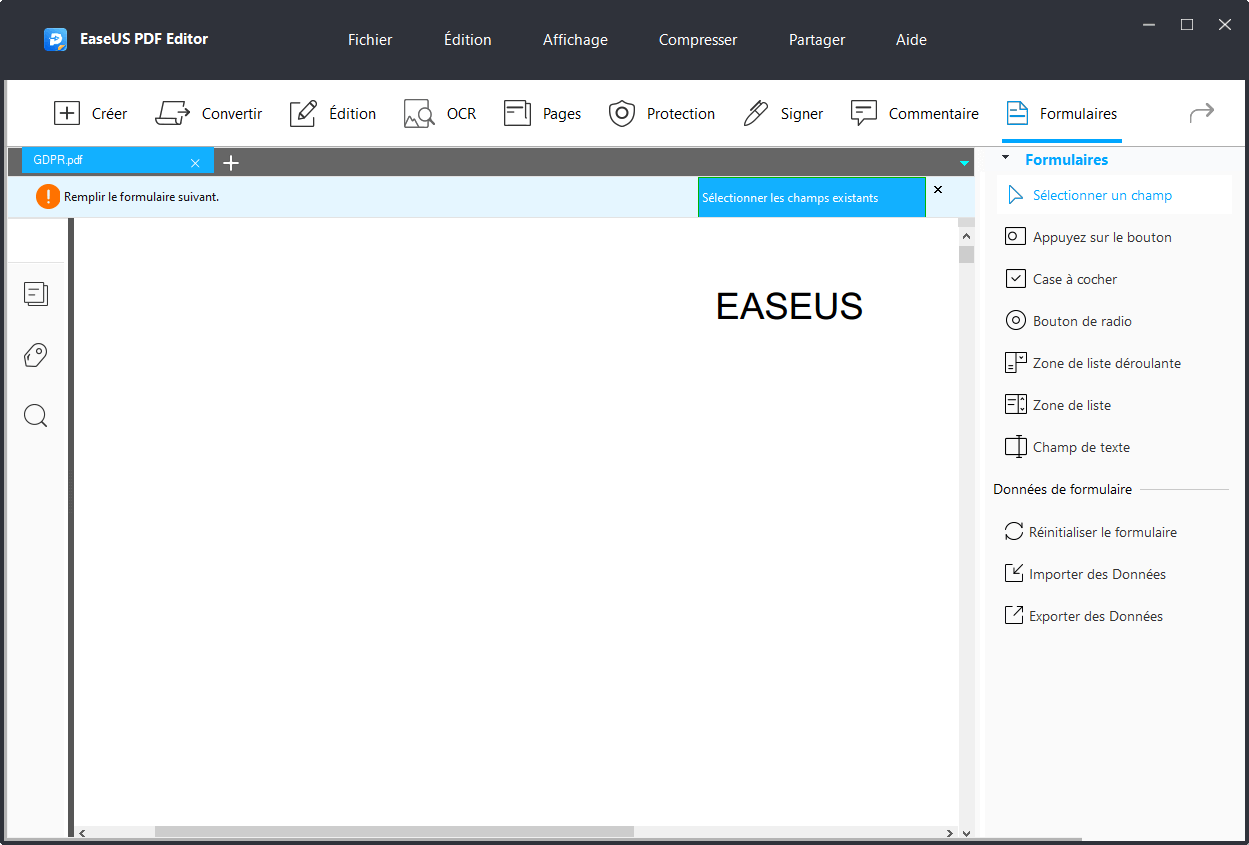1249x845 pixels.
Task: Click the horizontal scrollbar thumb
Action: (x=394, y=832)
